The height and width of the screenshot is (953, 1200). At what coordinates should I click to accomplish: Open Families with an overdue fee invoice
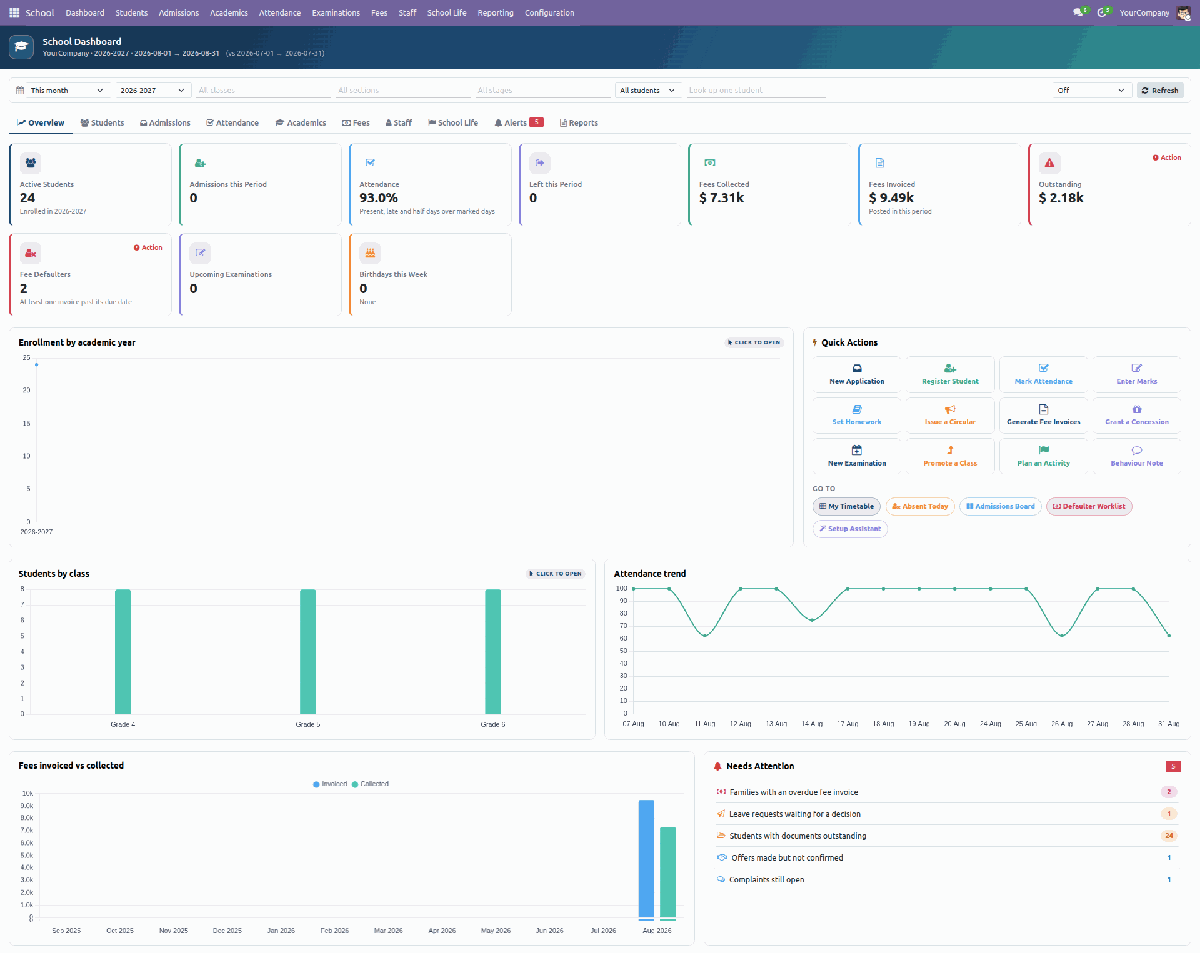point(949,792)
